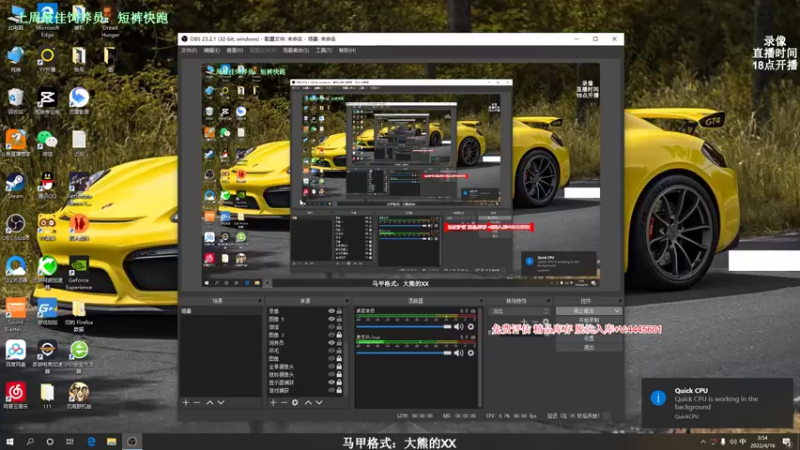Open 微信 WeChat desktop icon

click(47, 143)
